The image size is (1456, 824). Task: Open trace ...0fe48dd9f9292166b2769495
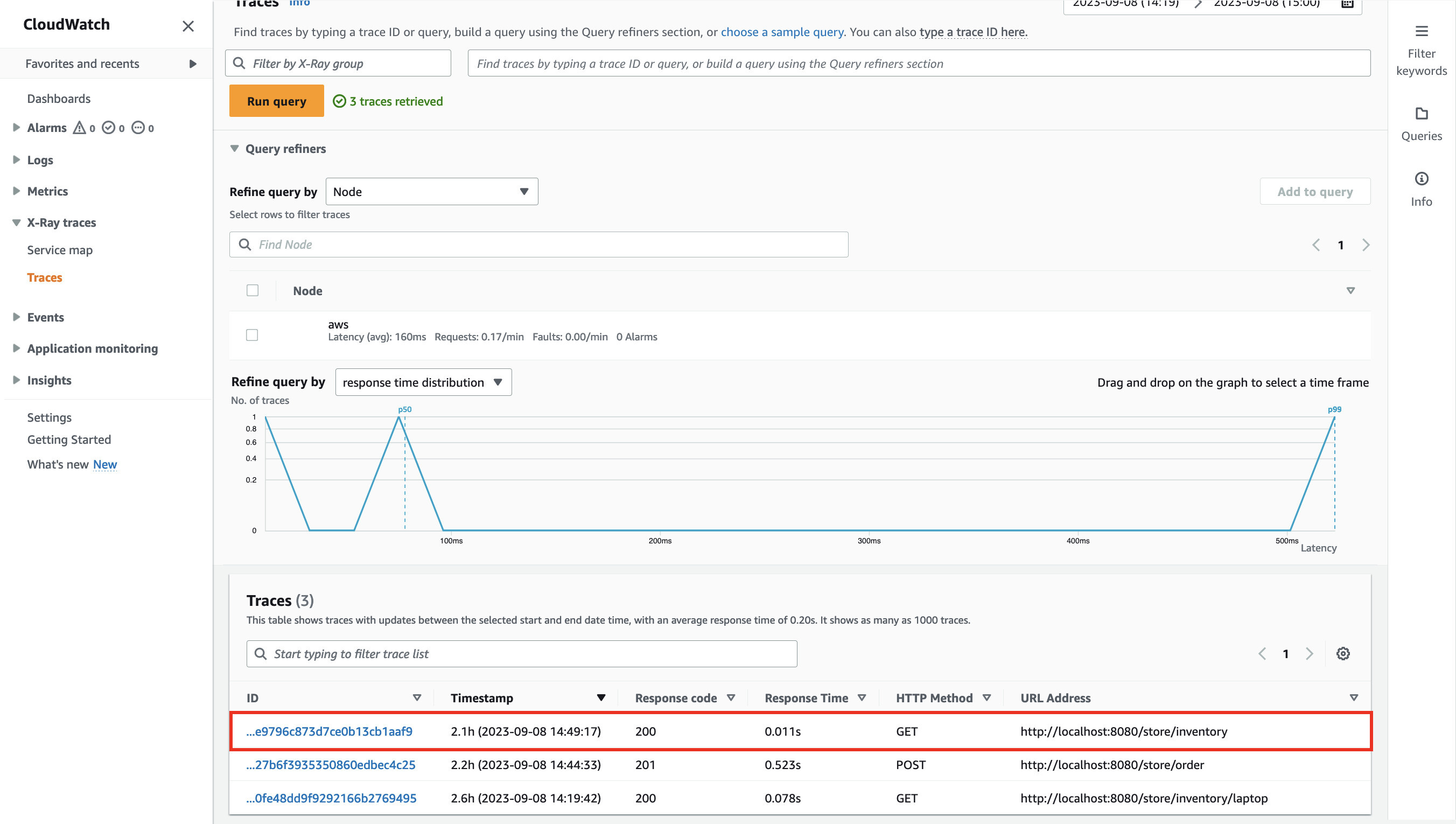click(332, 798)
